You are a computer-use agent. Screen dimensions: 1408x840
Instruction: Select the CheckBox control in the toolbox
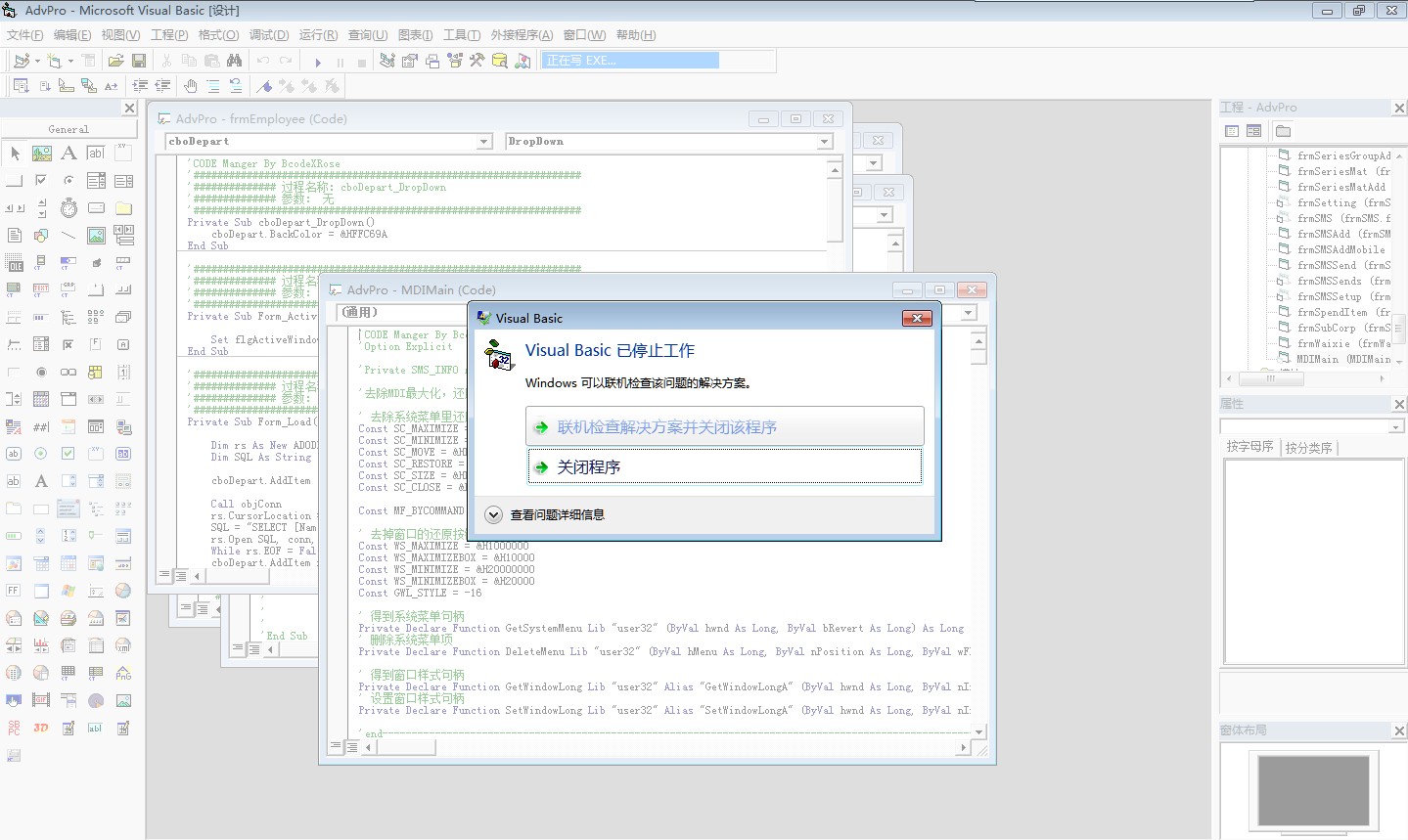pyautogui.click(x=42, y=181)
